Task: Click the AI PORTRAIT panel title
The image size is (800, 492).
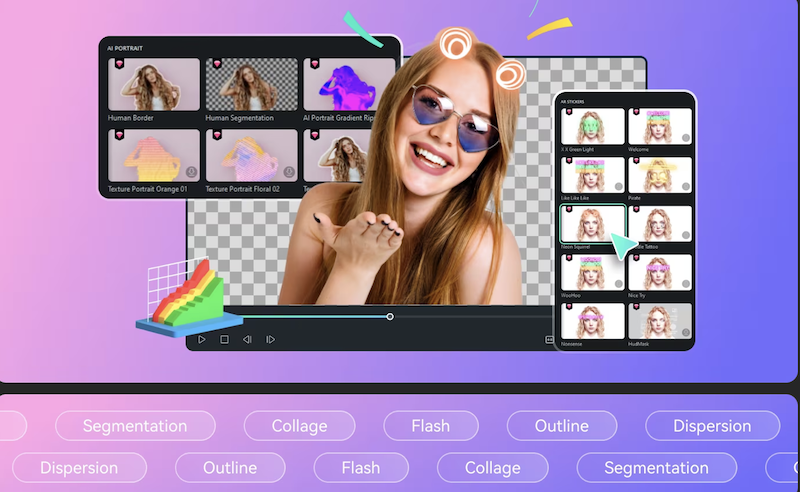Action: 124,48
